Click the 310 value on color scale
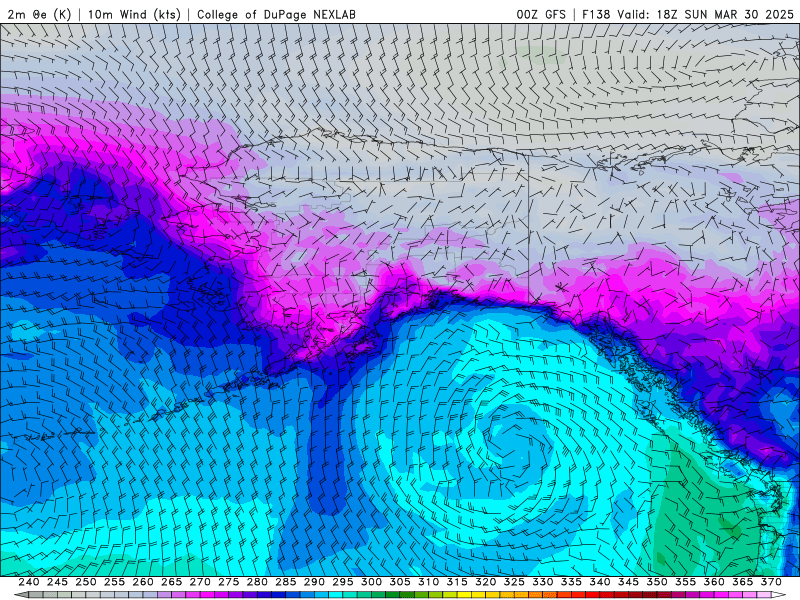Viewport: 800px width, 600px height. [429, 582]
